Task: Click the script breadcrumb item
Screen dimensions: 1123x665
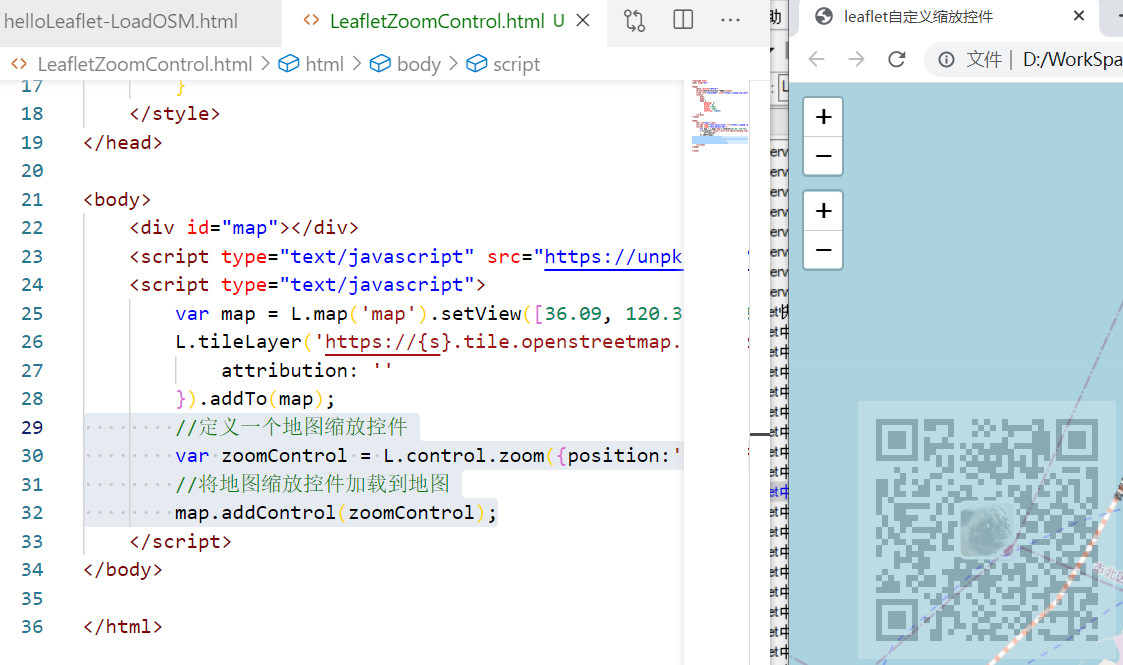Action: pos(516,64)
